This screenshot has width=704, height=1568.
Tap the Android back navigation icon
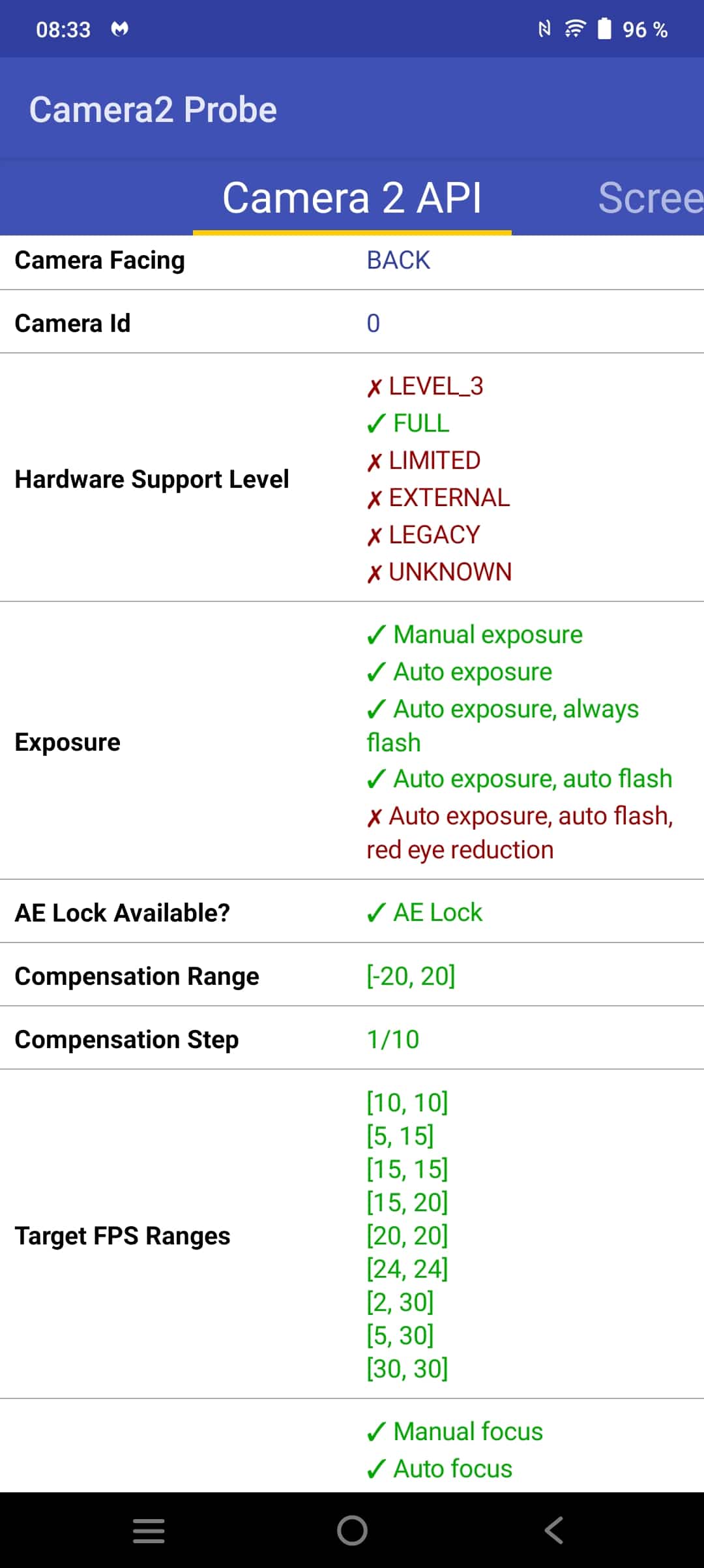click(x=554, y=1530)
